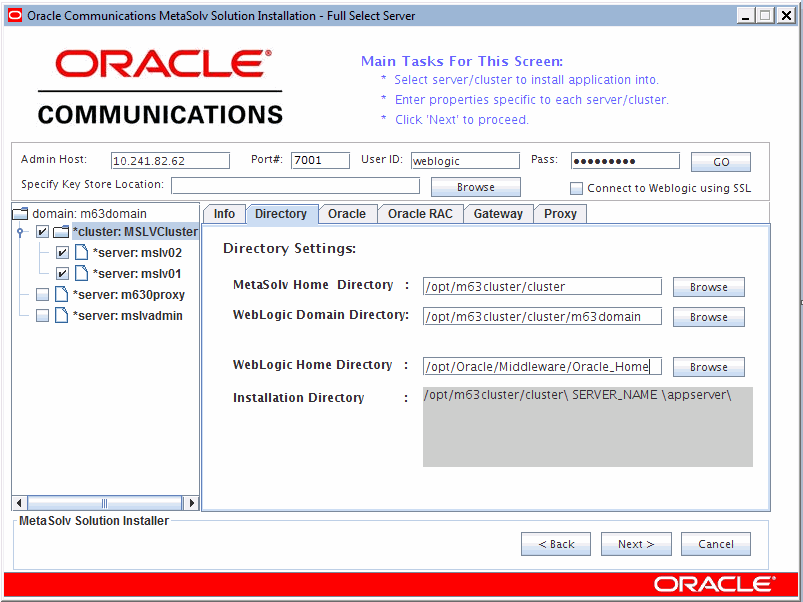Open the Gateway tab
Screen dimensions: 803x602
498,213
